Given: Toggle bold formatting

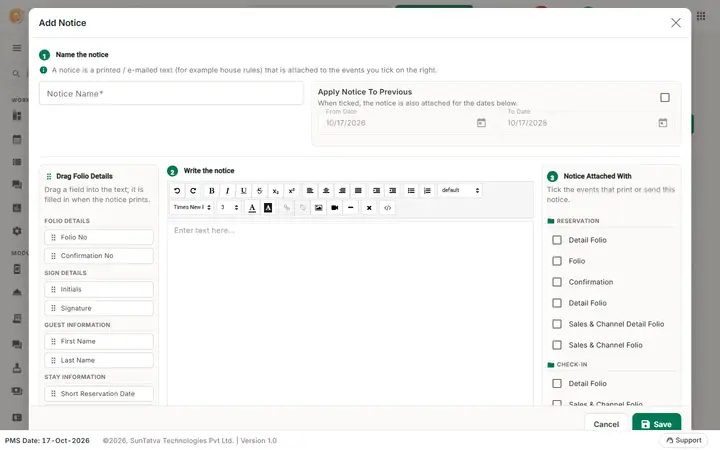Looking at the screenshot, I should click(211, 191).
